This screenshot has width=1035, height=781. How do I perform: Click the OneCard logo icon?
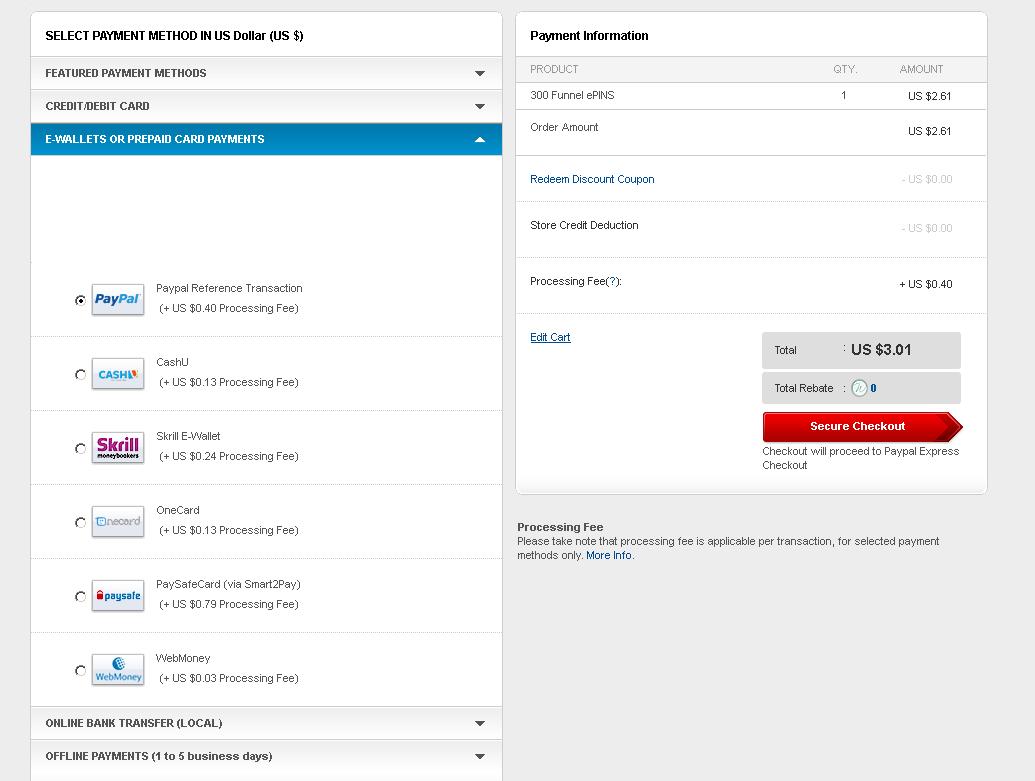(x=117, y=522)
